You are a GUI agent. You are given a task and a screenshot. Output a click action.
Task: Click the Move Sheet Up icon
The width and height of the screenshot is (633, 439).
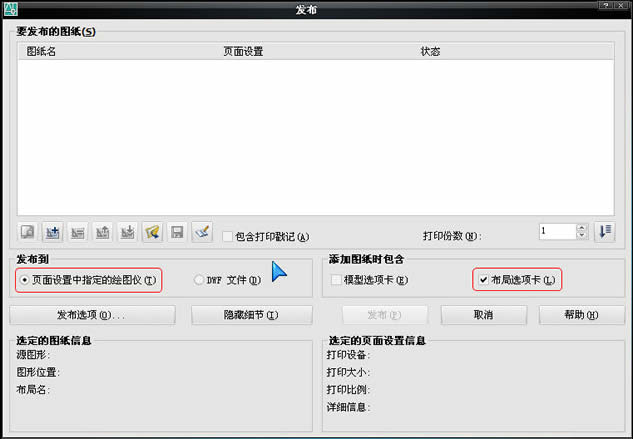pyautogui.click(x=103, y=232)
